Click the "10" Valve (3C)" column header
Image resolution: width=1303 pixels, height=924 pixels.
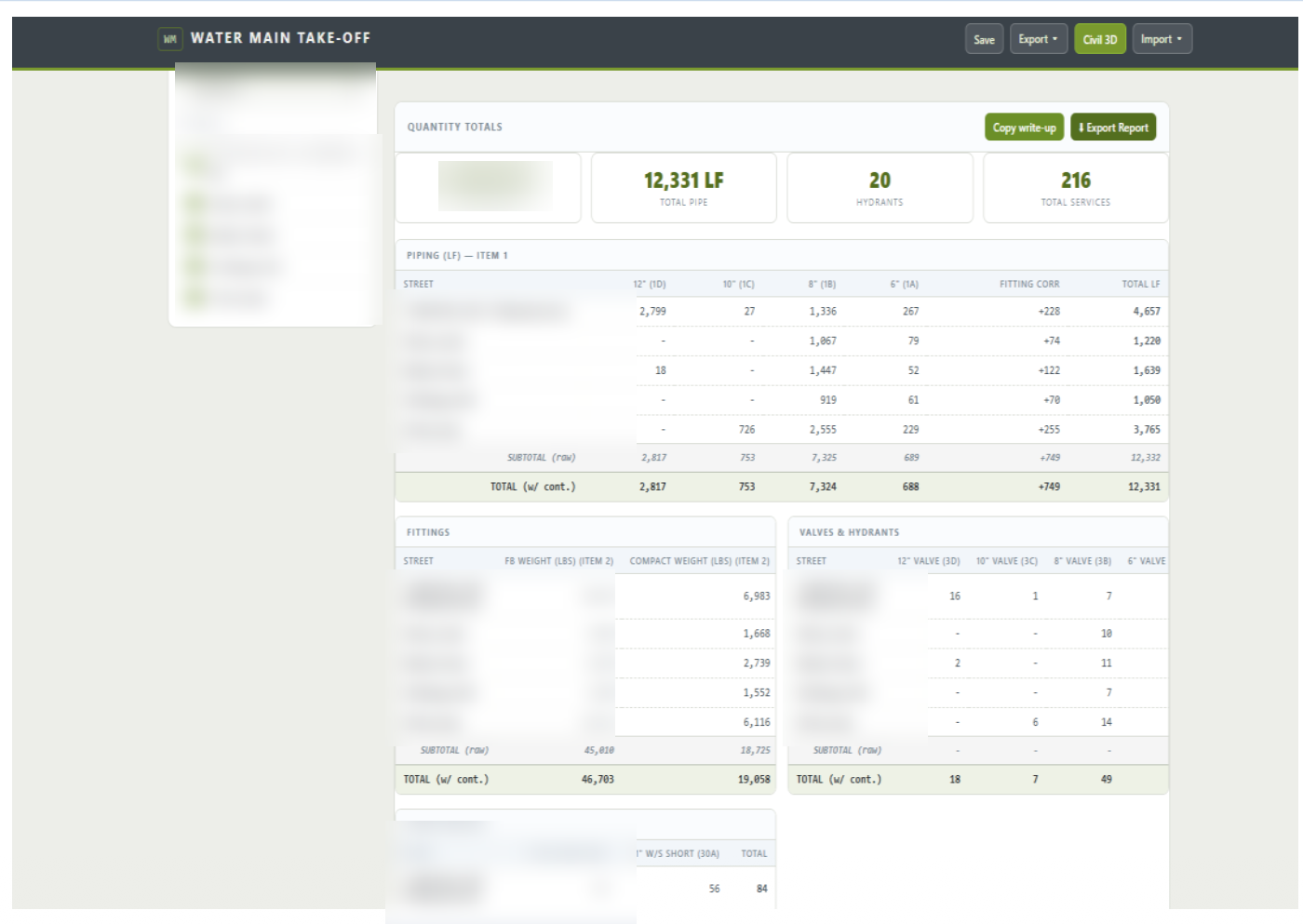click(1006, 562)
